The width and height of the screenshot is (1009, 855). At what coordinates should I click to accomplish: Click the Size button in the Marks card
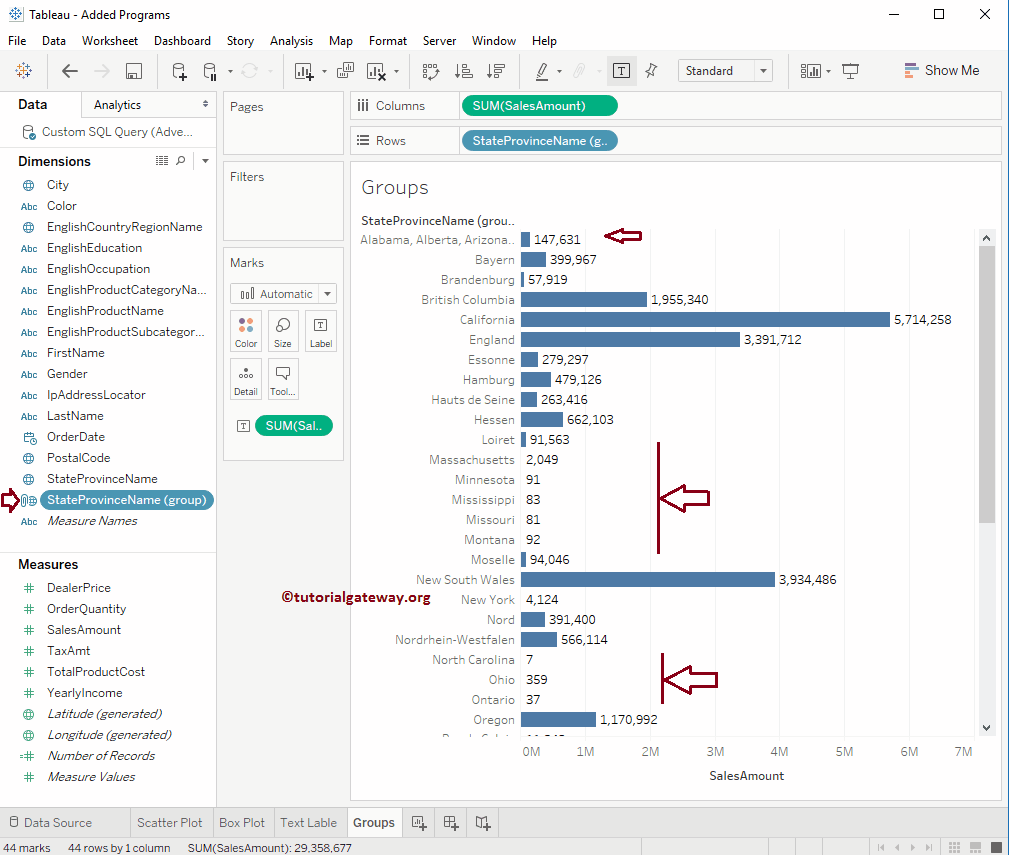(281, 331)
